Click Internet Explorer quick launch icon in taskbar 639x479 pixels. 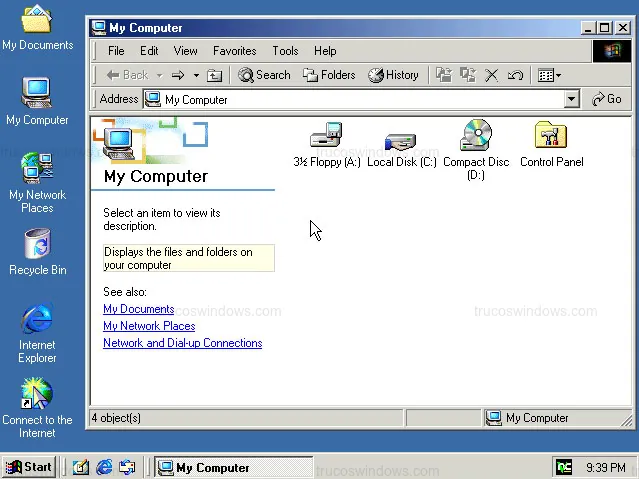(104, 467)
